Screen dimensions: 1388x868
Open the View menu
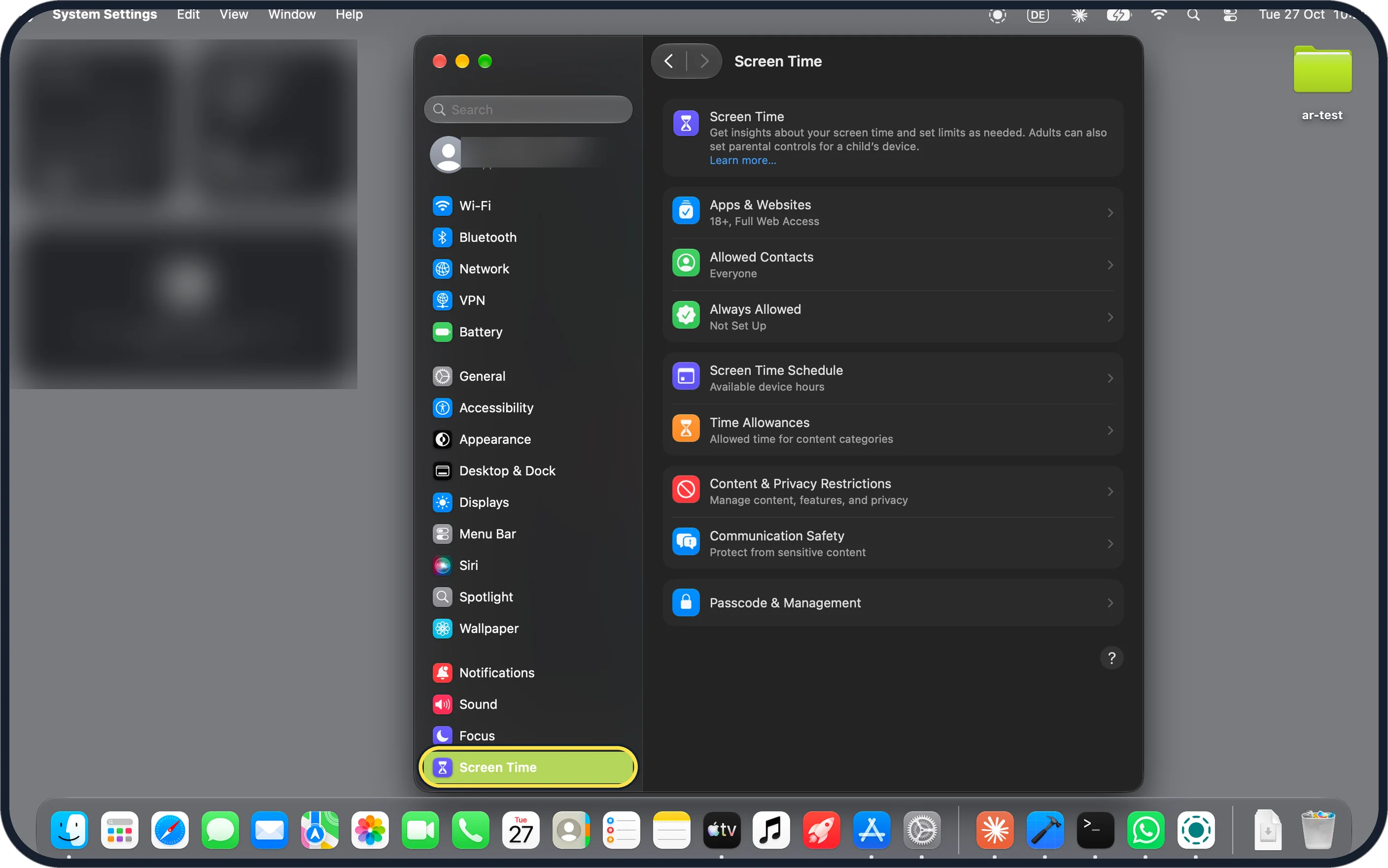234,14
